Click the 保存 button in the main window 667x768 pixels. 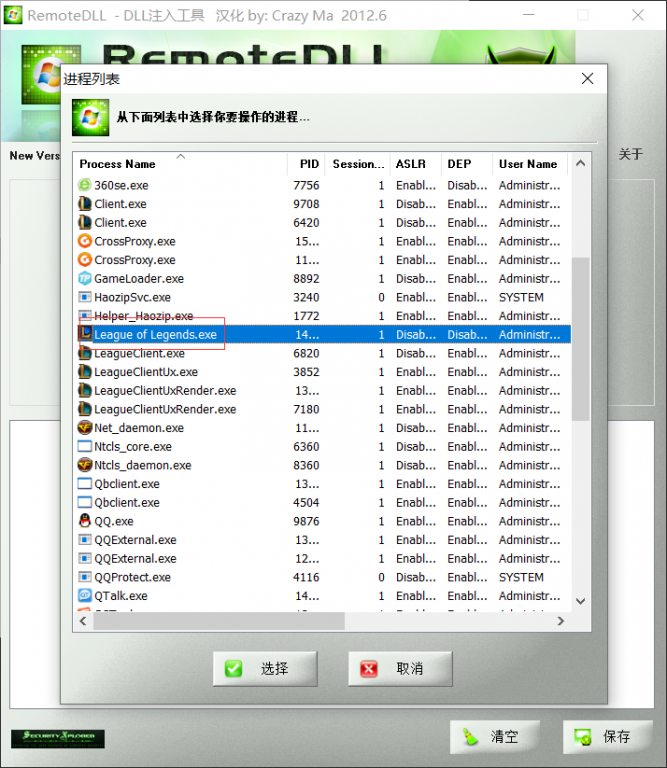[608, 737]
